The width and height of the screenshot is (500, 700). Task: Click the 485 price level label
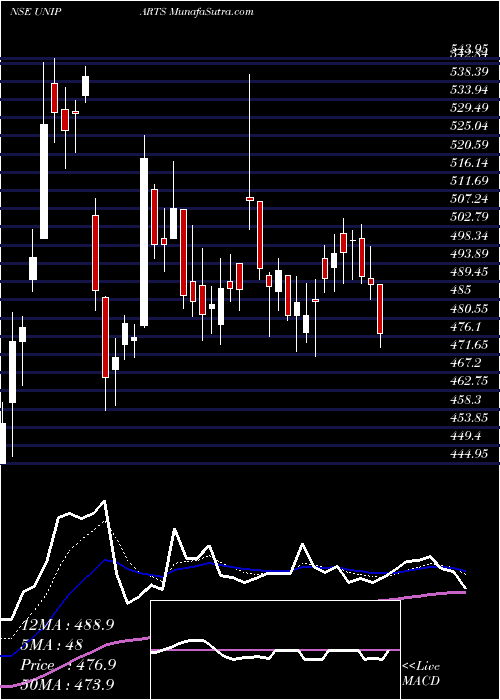[x=461, y=290]
